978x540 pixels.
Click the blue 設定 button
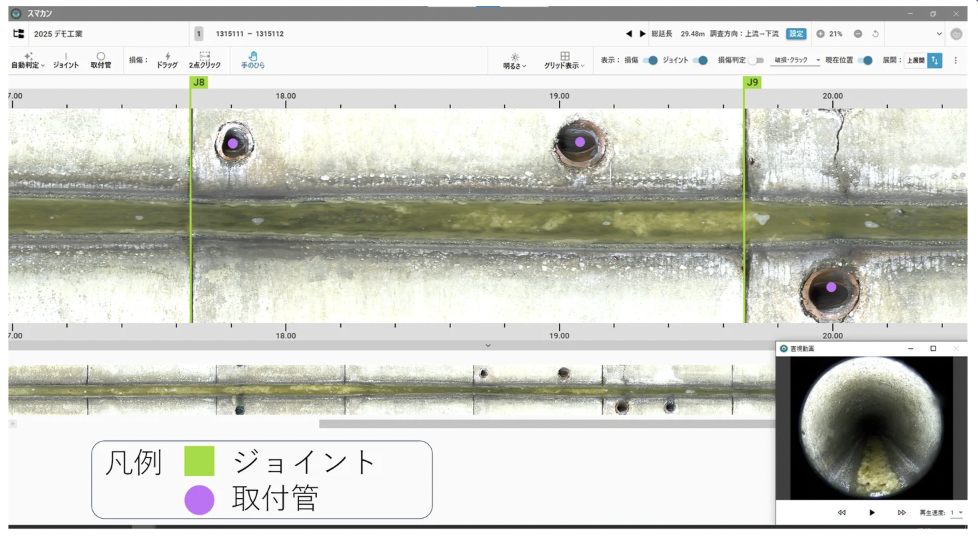796,34
